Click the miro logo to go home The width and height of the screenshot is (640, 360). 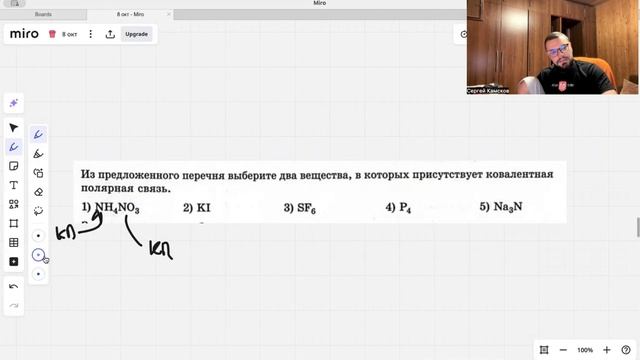[24, 34]
